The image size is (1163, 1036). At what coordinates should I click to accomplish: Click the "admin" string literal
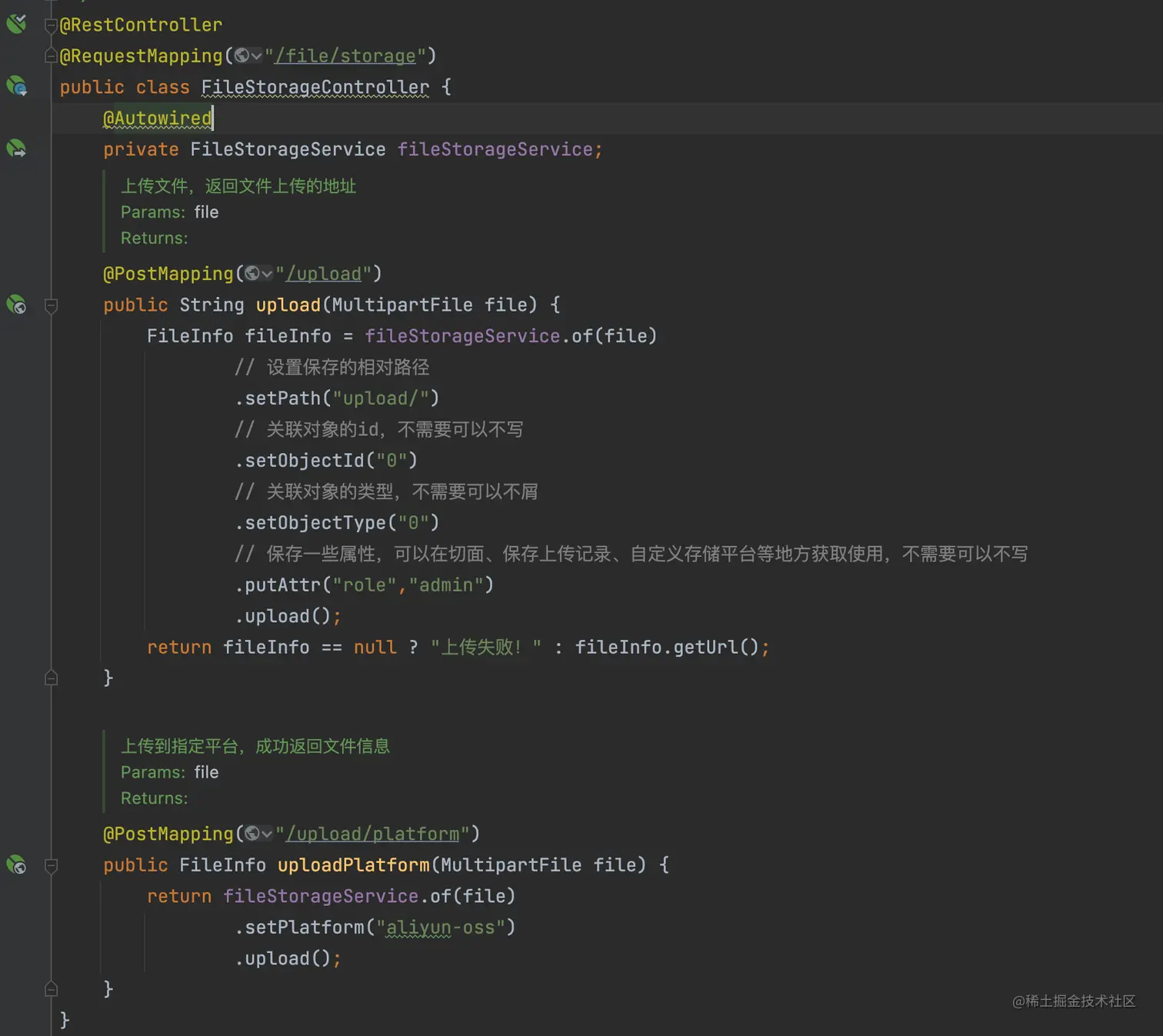(x=446, y=585)
